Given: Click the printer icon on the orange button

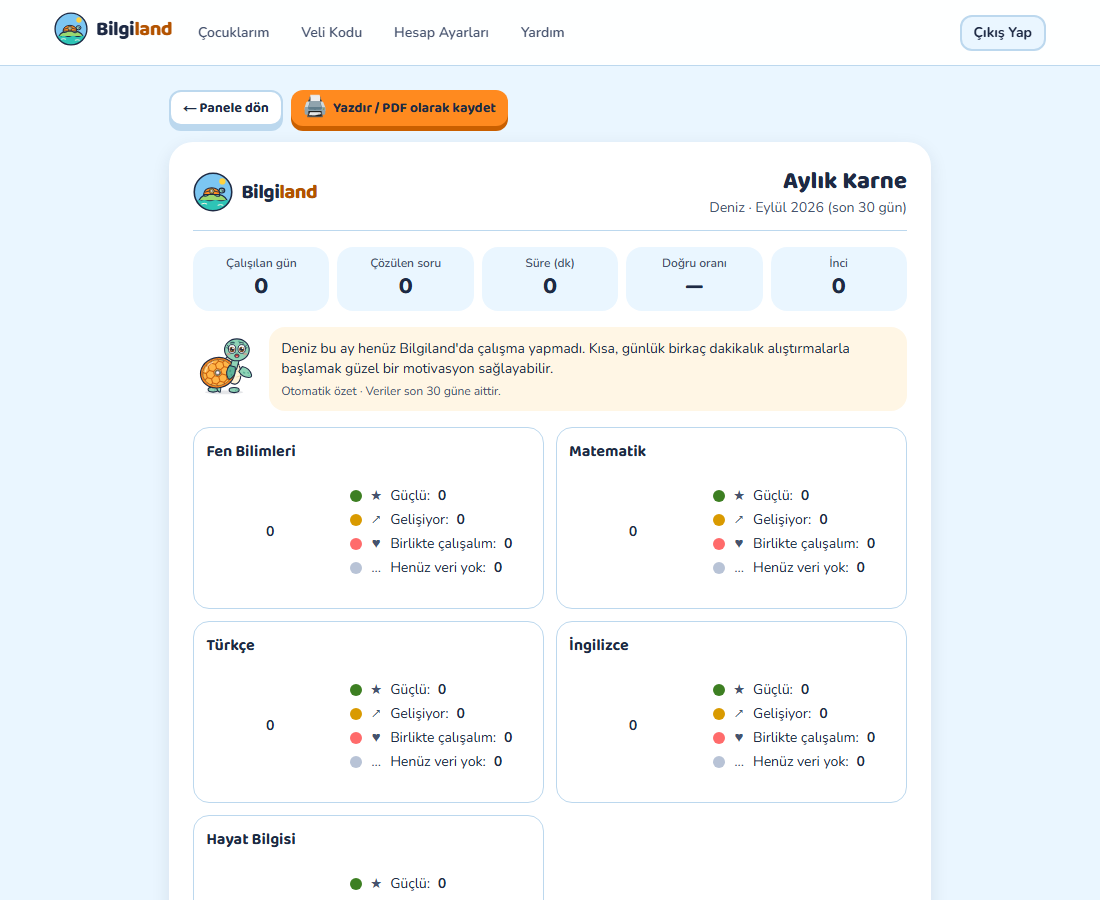Looking at the screenshot, I should point(315,107).
